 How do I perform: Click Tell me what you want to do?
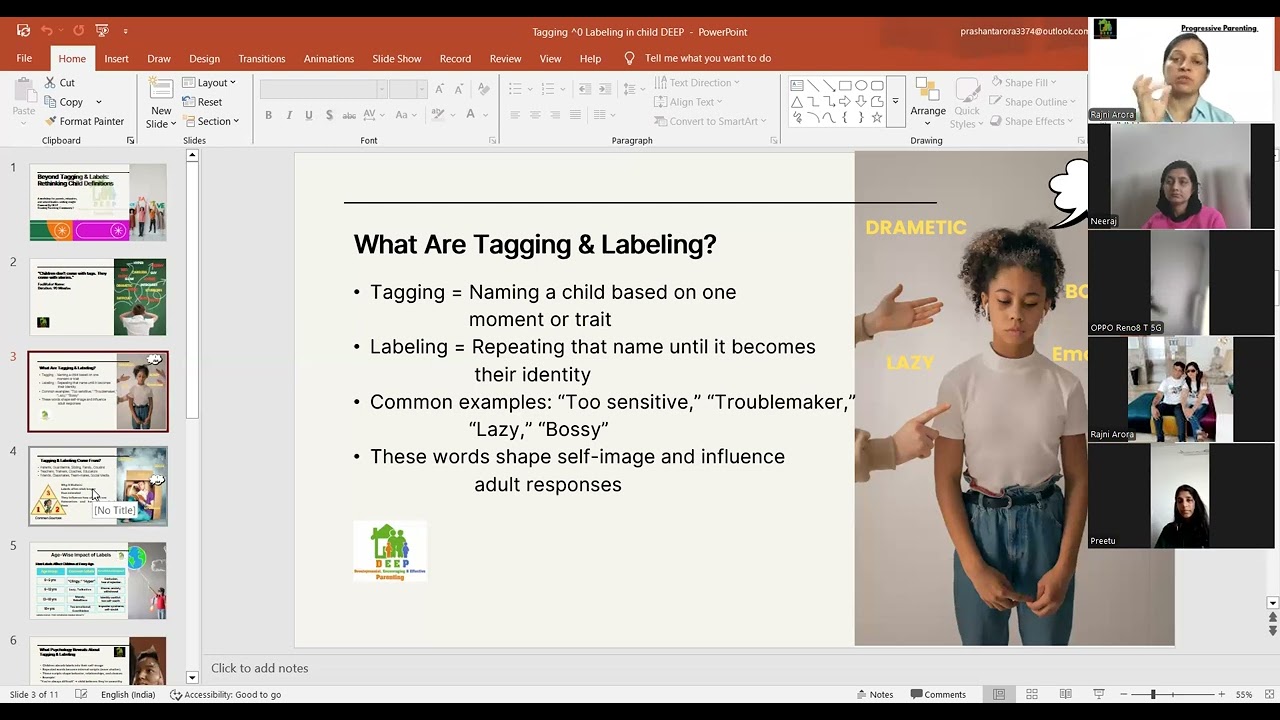click(697, 58)
